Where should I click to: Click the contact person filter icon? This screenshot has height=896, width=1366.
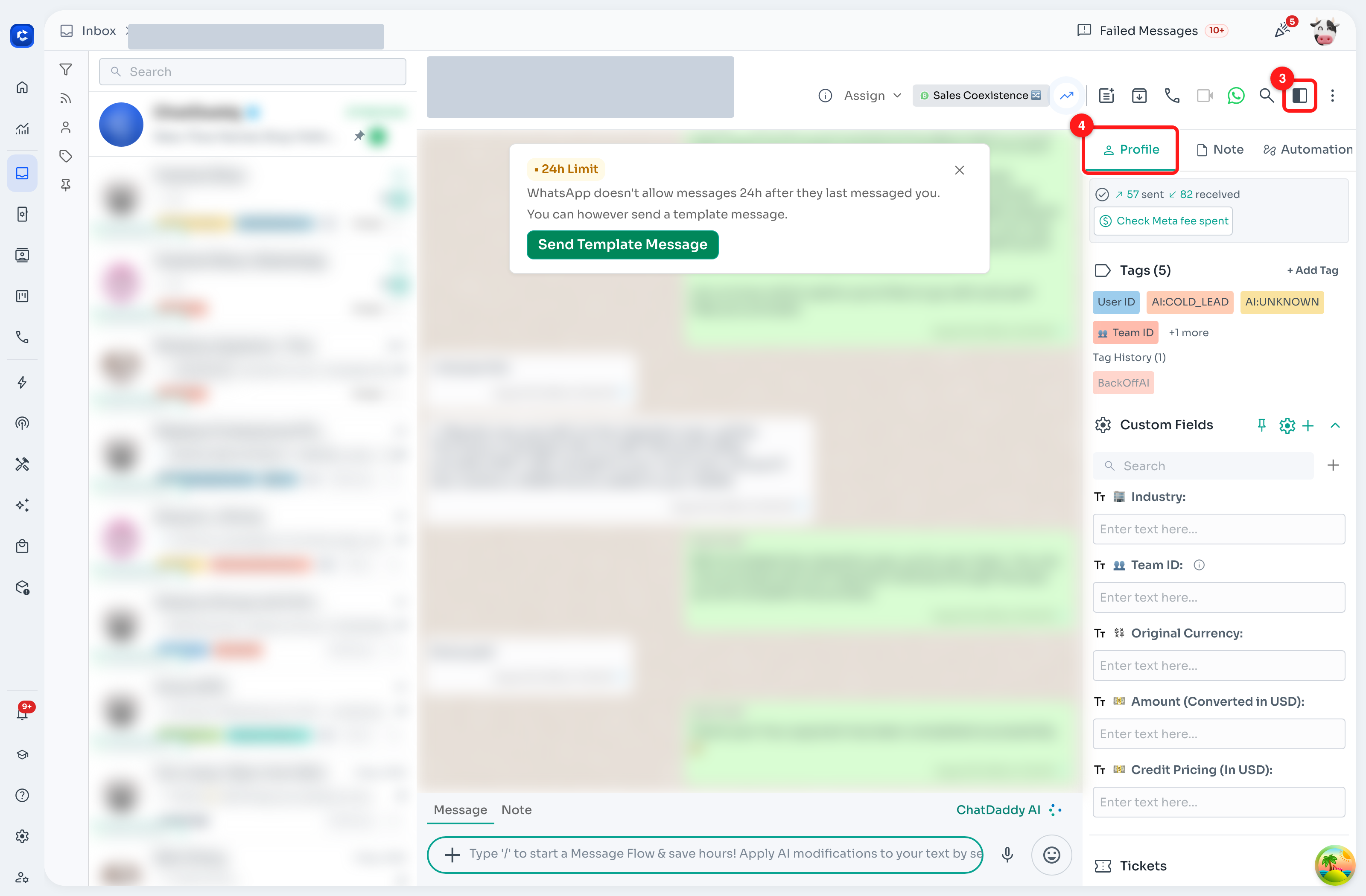coord(66,127)
